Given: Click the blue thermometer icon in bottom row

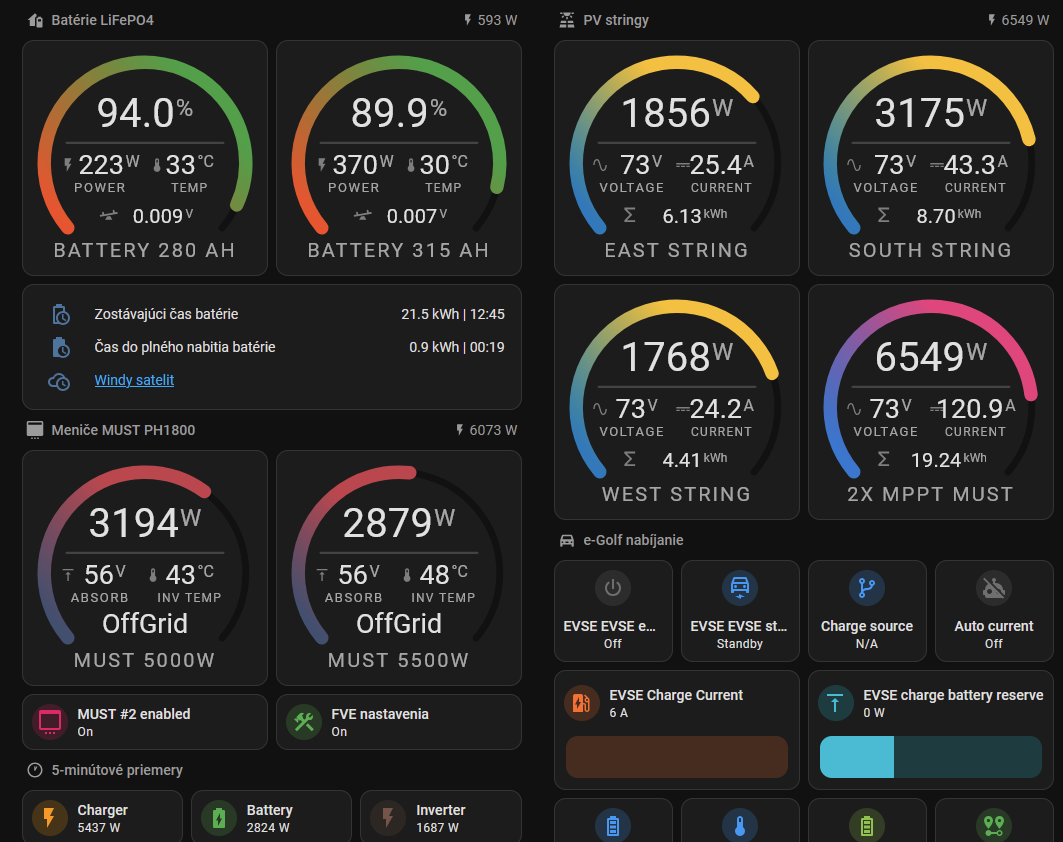Looking at the screenshot, I should click(740, 825).
